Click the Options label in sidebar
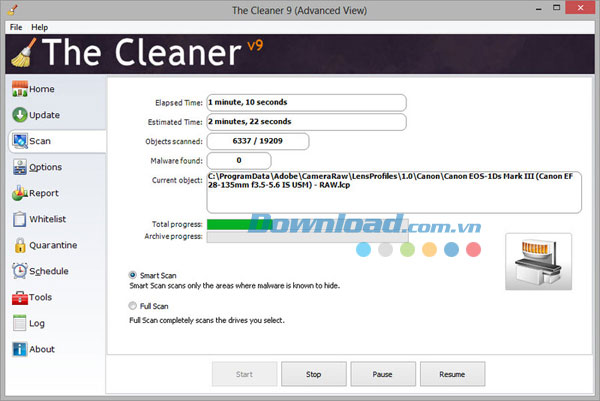600x401 pixels. point(46,167)
